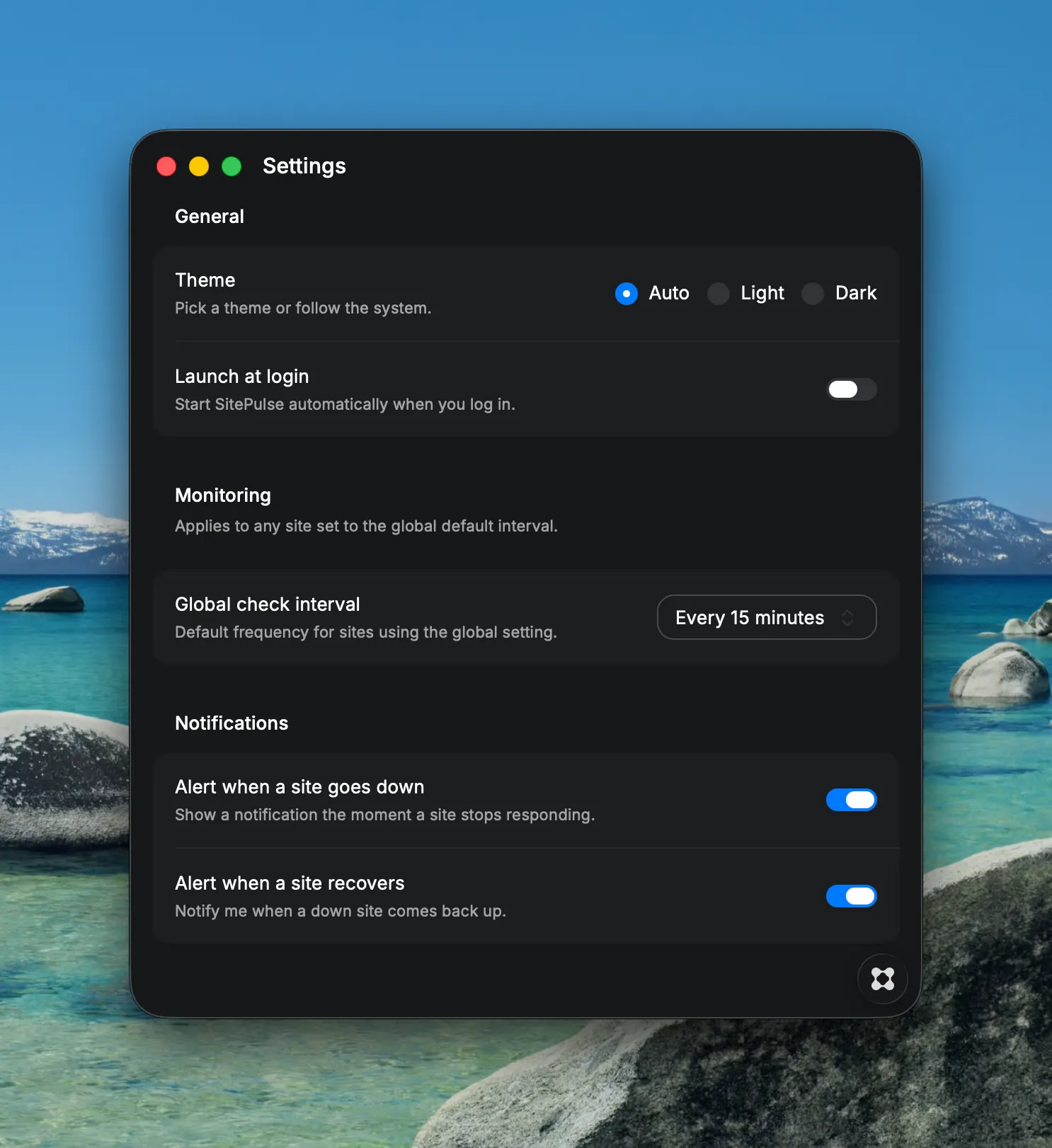
Task: Click the Settings window title
Action: coord(304,166)
